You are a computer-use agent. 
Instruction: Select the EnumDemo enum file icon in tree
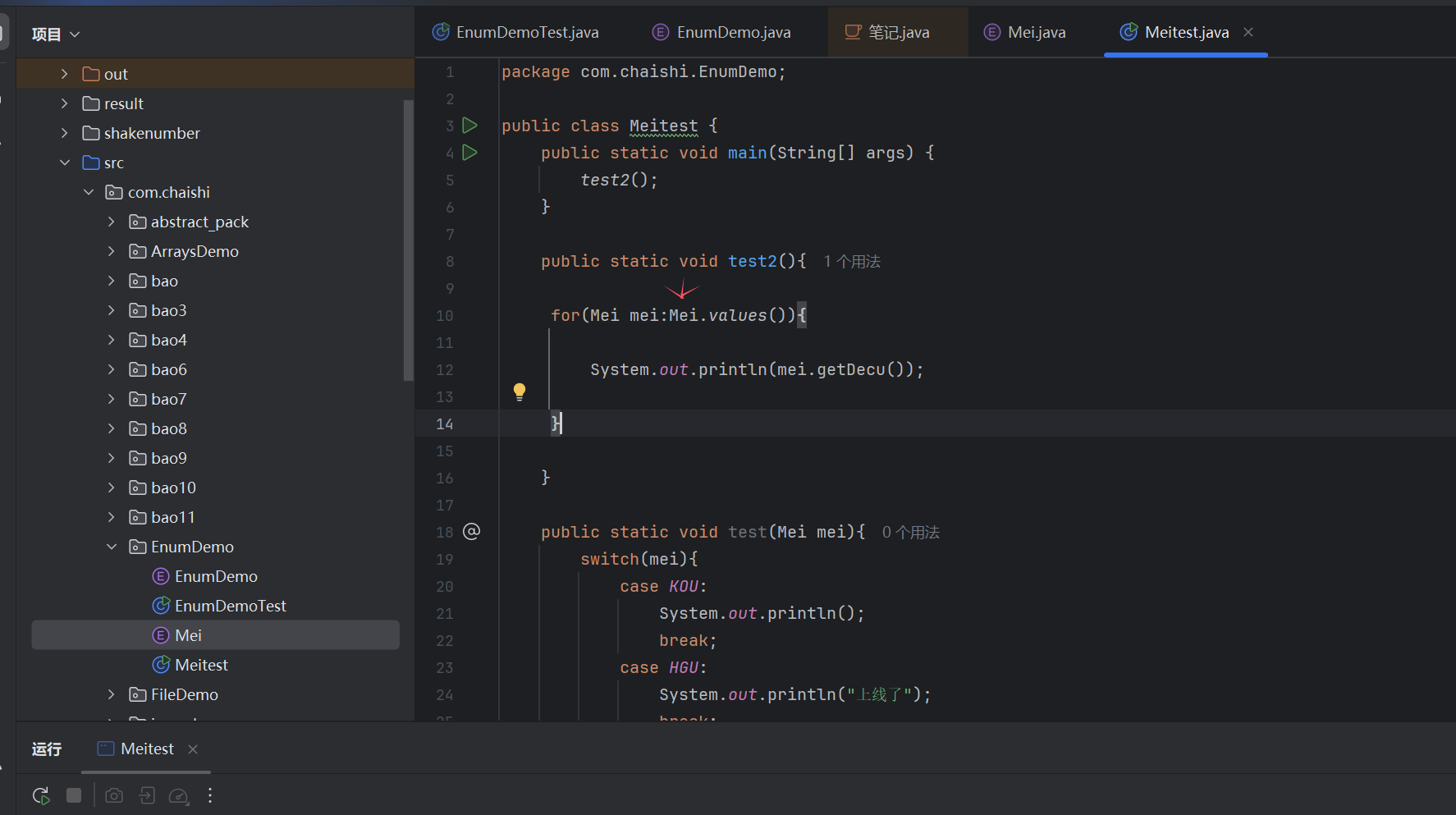coord(161,576)
